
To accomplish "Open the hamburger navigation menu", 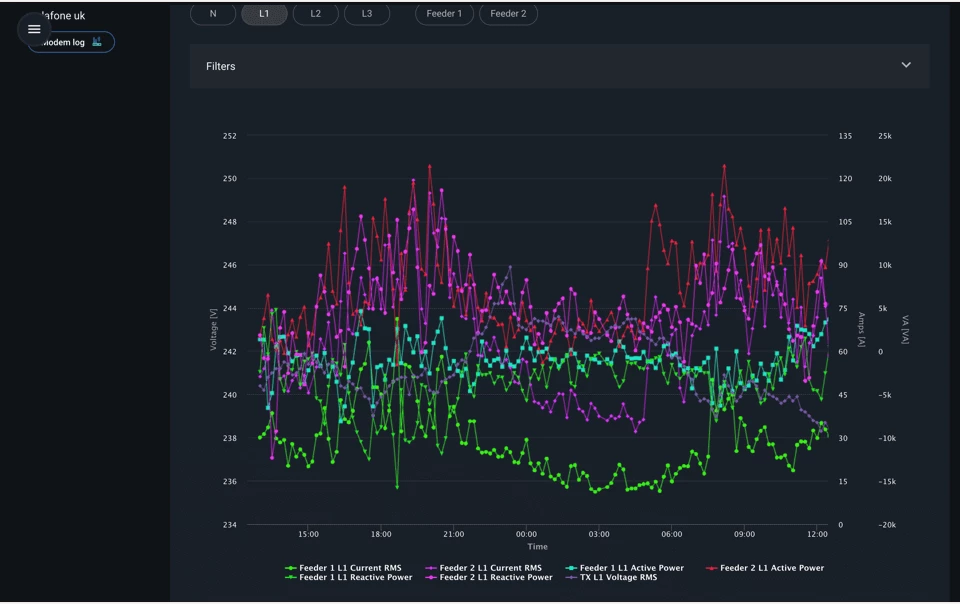I will pyautogui.click(x=34, y=29).
